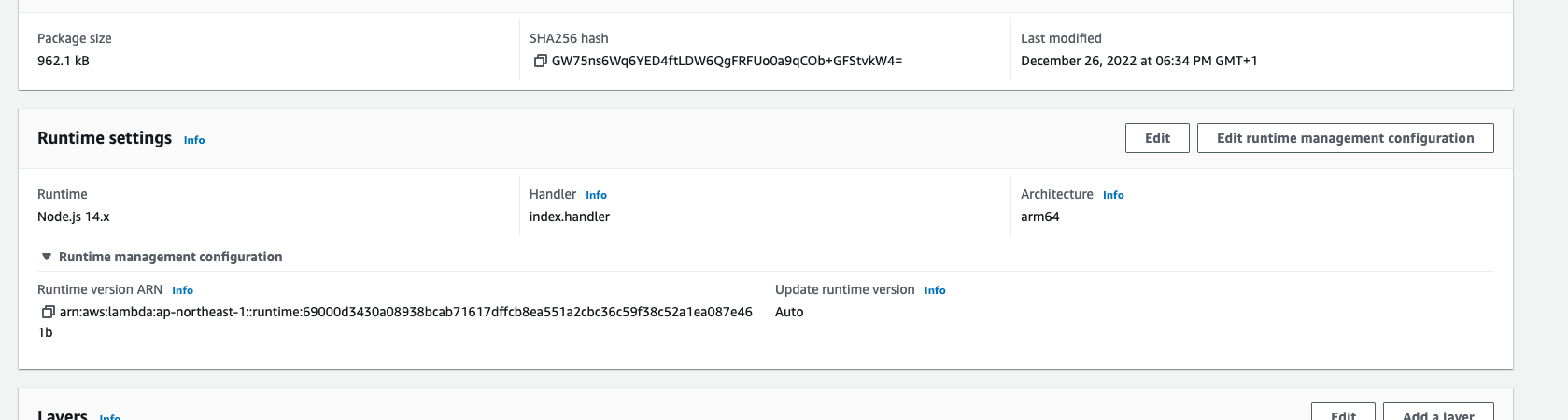This screenshot has height=420, width=1568.
Task: Click Info link beside Layers heading
Action: pos(110,416)
